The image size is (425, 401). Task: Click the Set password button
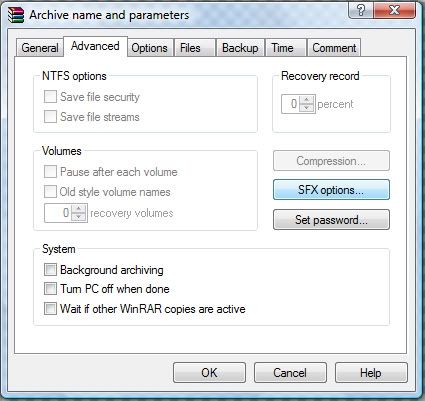[331, 220]
